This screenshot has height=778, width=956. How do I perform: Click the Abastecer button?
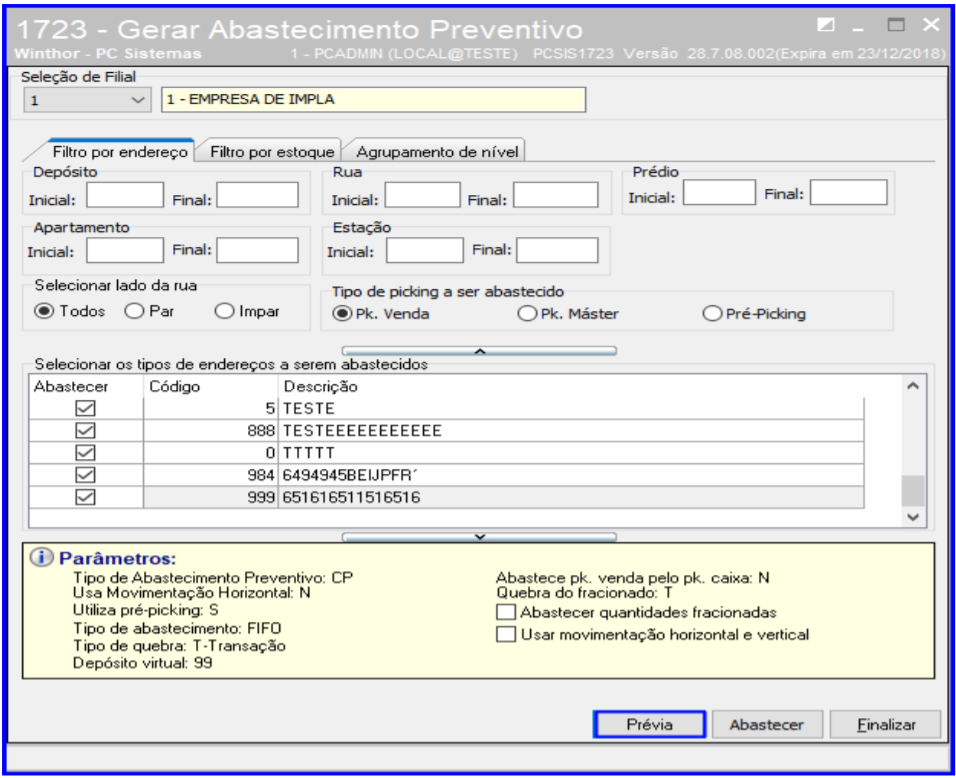[x=767, y=724]
